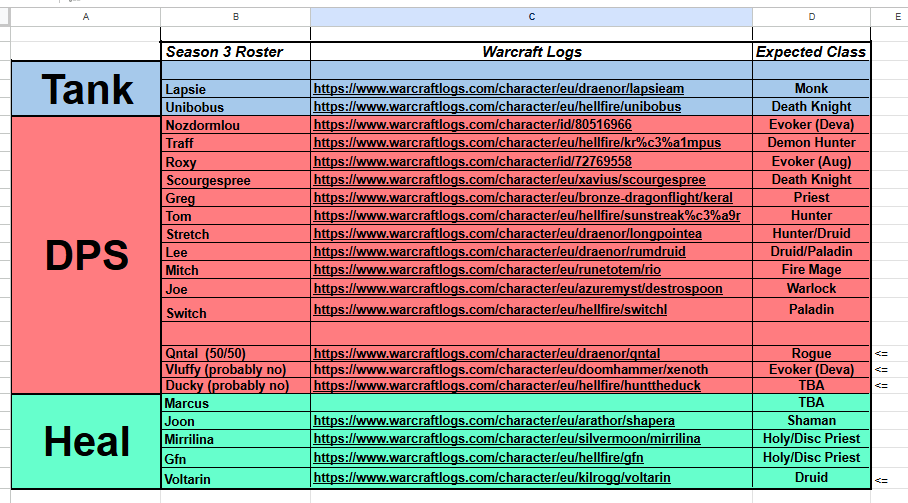908x503 pixels.
Task: Select the Marcus name cell
Action: tap(236, 403)
